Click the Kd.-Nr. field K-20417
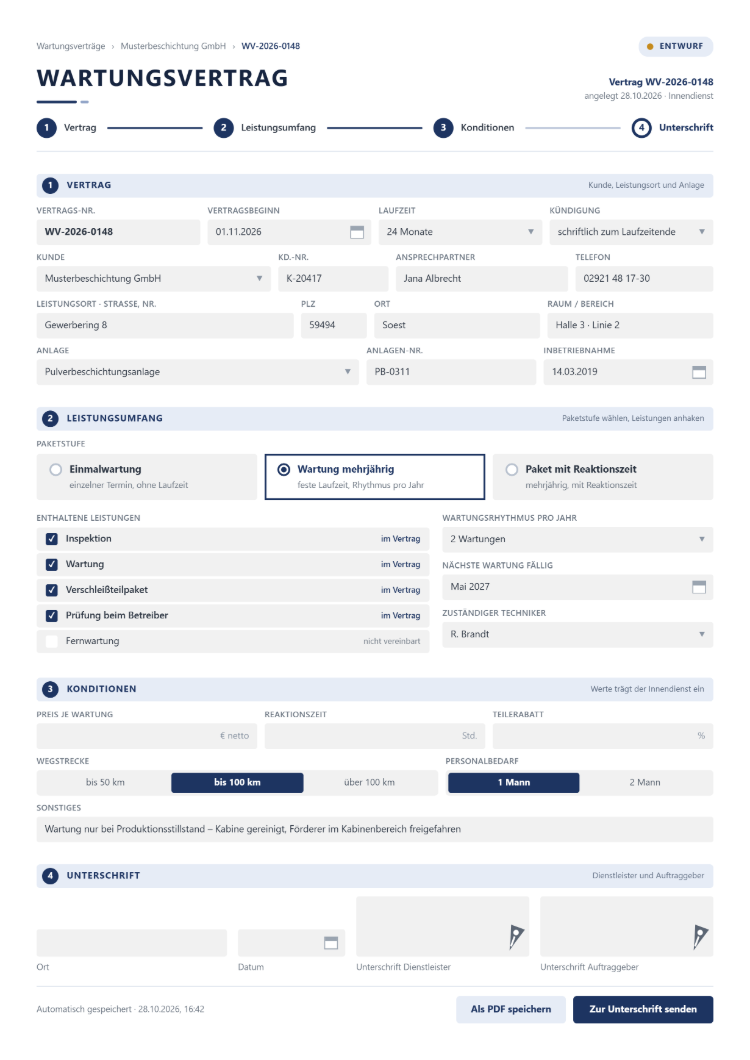The image size is (750, 1060). pos(333,279)
